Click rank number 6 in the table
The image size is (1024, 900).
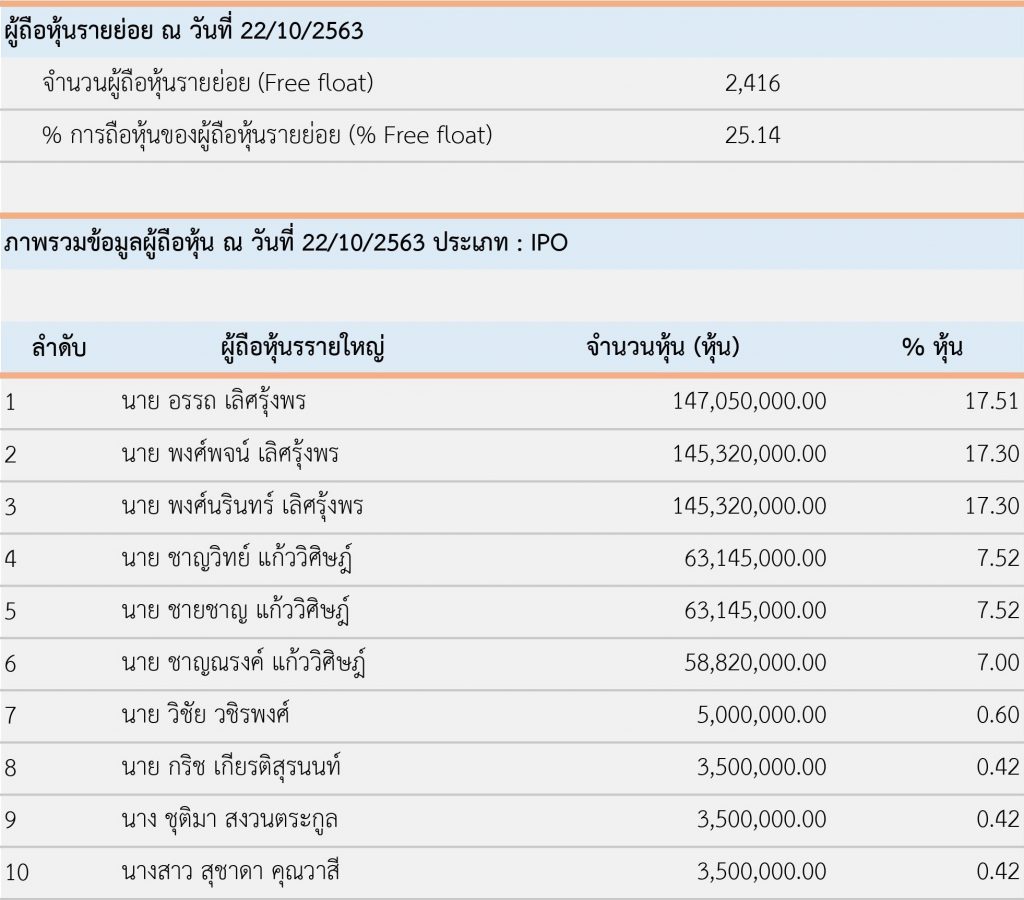point(10,664)
